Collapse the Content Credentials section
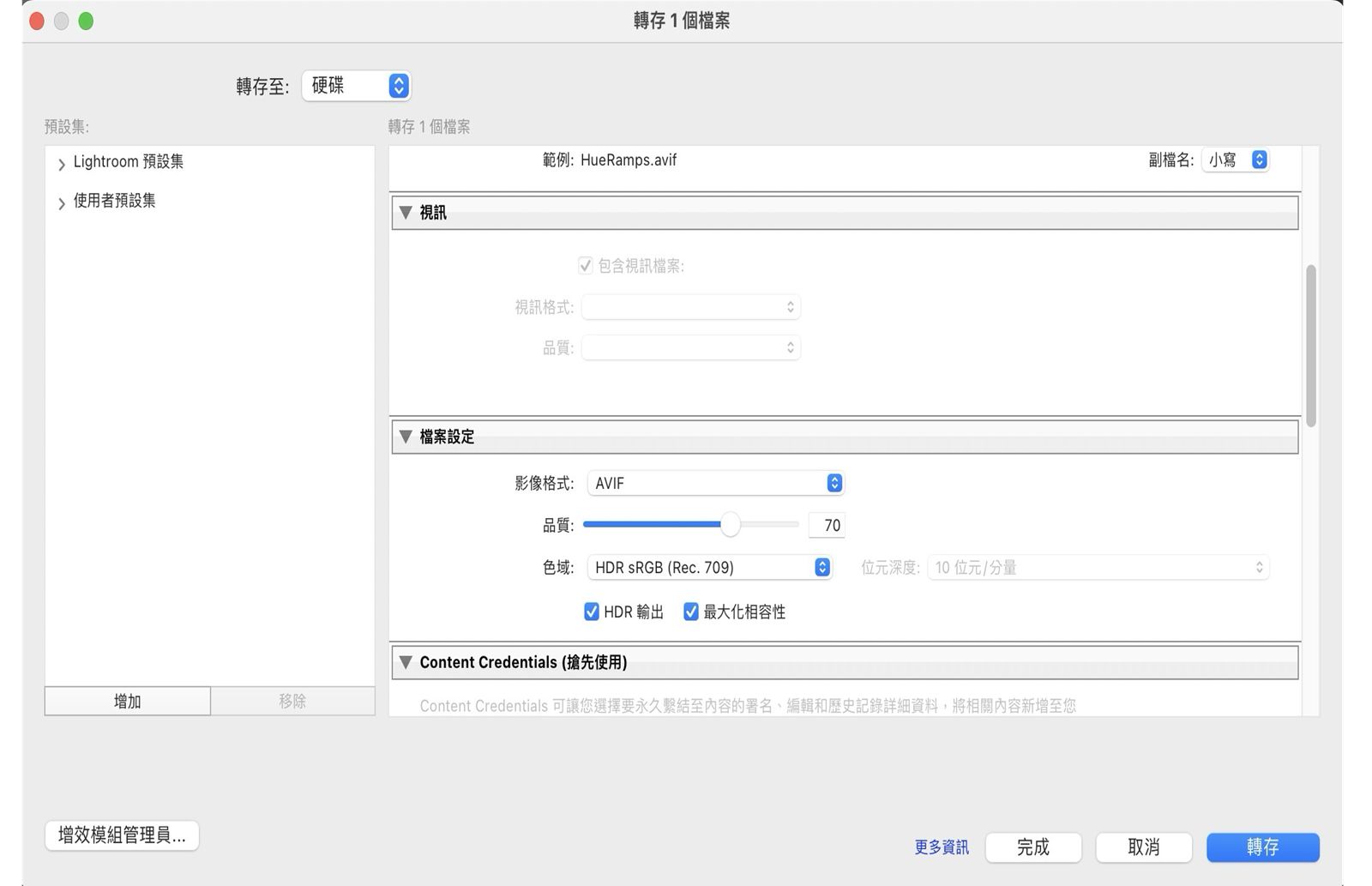The image size is (1372, 886). point(406,662)
